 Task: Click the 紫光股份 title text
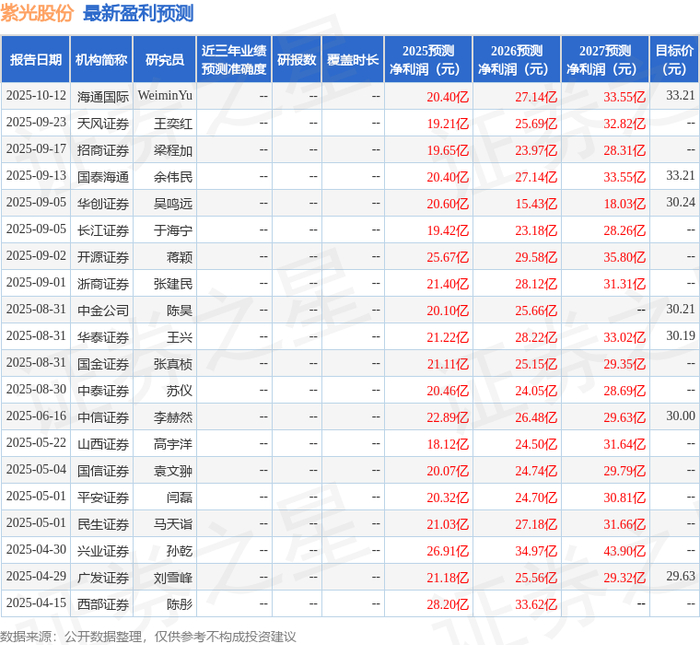pyautogui.click(x=37, y=13)
